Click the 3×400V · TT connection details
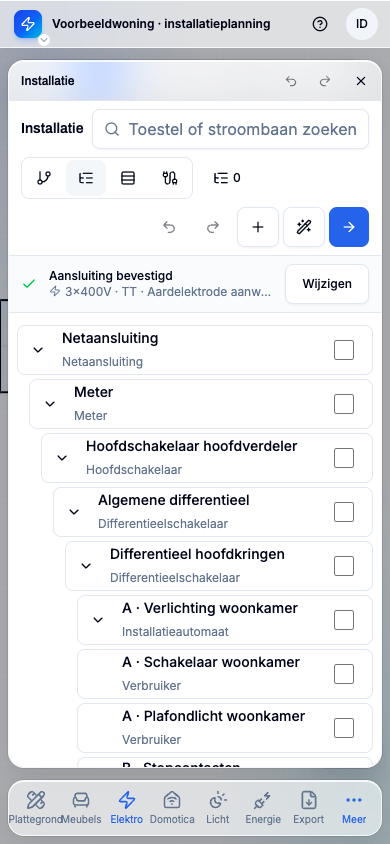The image size is (390, 844). pyautogui.click(x=160, y=292)
